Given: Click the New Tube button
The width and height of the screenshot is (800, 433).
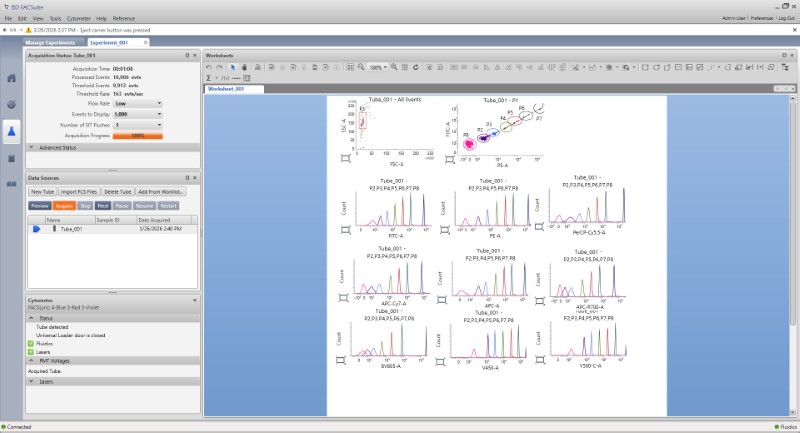Looking at the screenshot, I should point(42,192).
